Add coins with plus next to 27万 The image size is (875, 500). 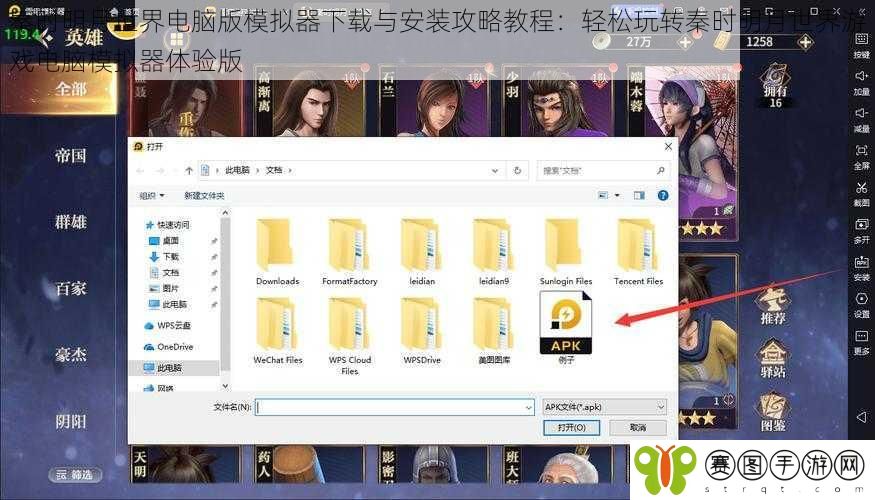(685, 42)
